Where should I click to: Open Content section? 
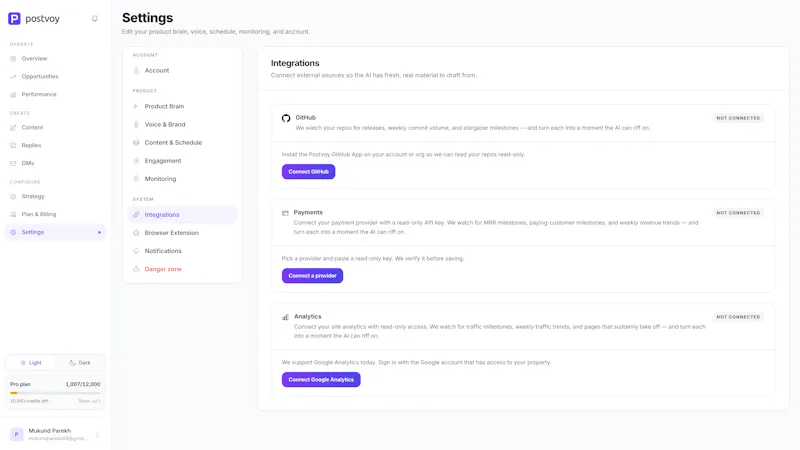55,128
